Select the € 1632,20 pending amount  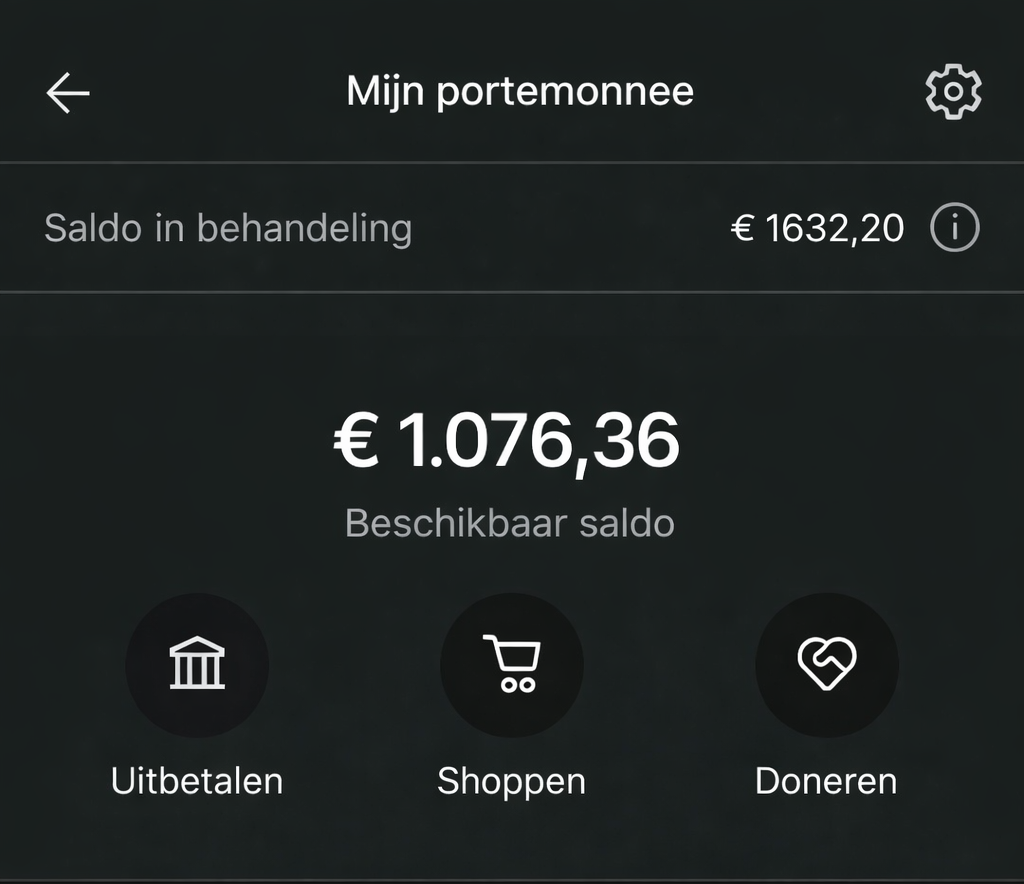817,229
